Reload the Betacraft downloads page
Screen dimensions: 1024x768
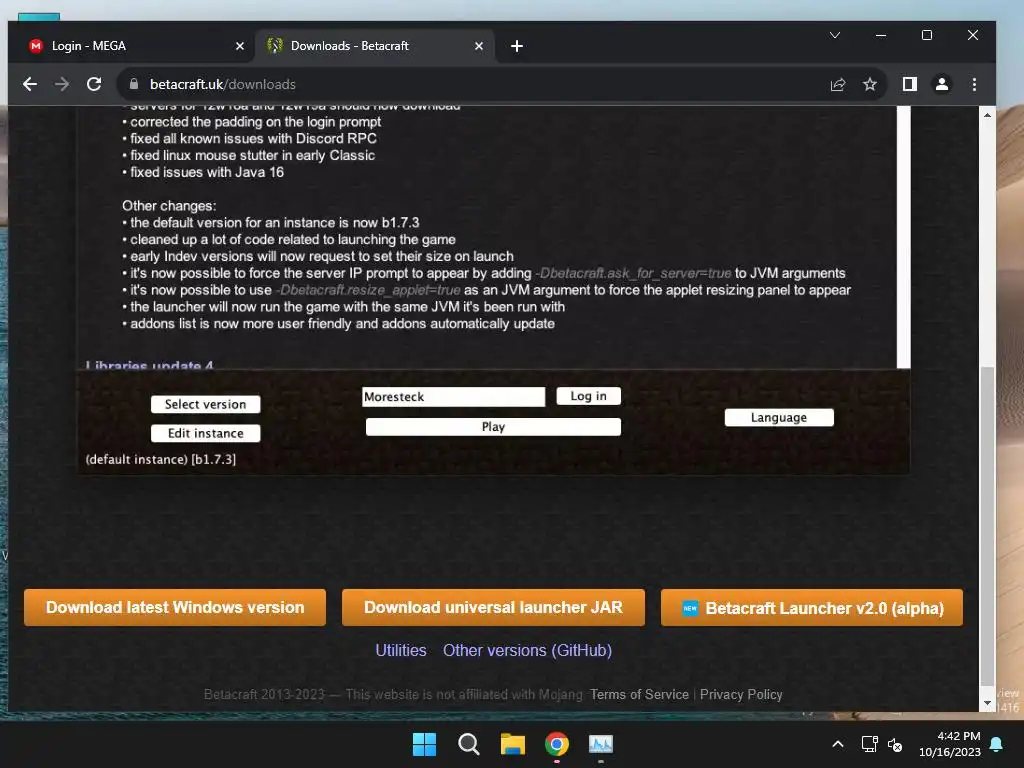[94, 84]
